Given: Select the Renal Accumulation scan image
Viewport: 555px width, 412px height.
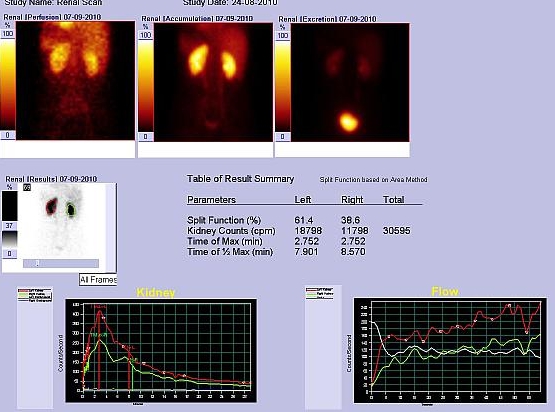Looking at the screenshot, I should pyautogui.click(x=213, y=82).
